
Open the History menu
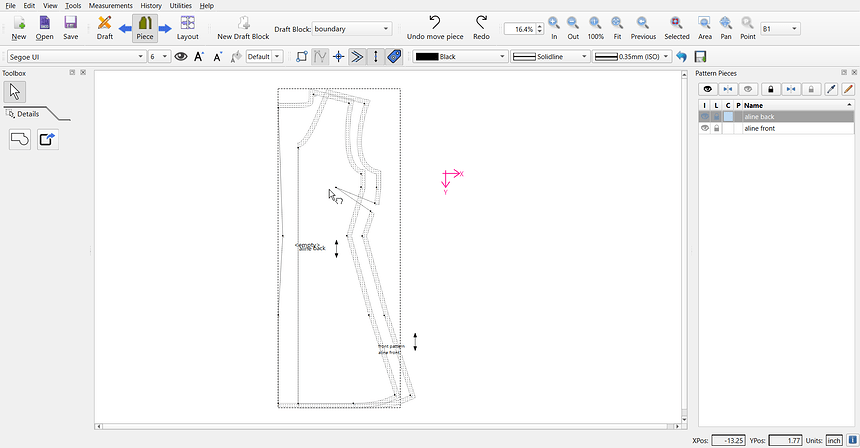tap(151, 5)
